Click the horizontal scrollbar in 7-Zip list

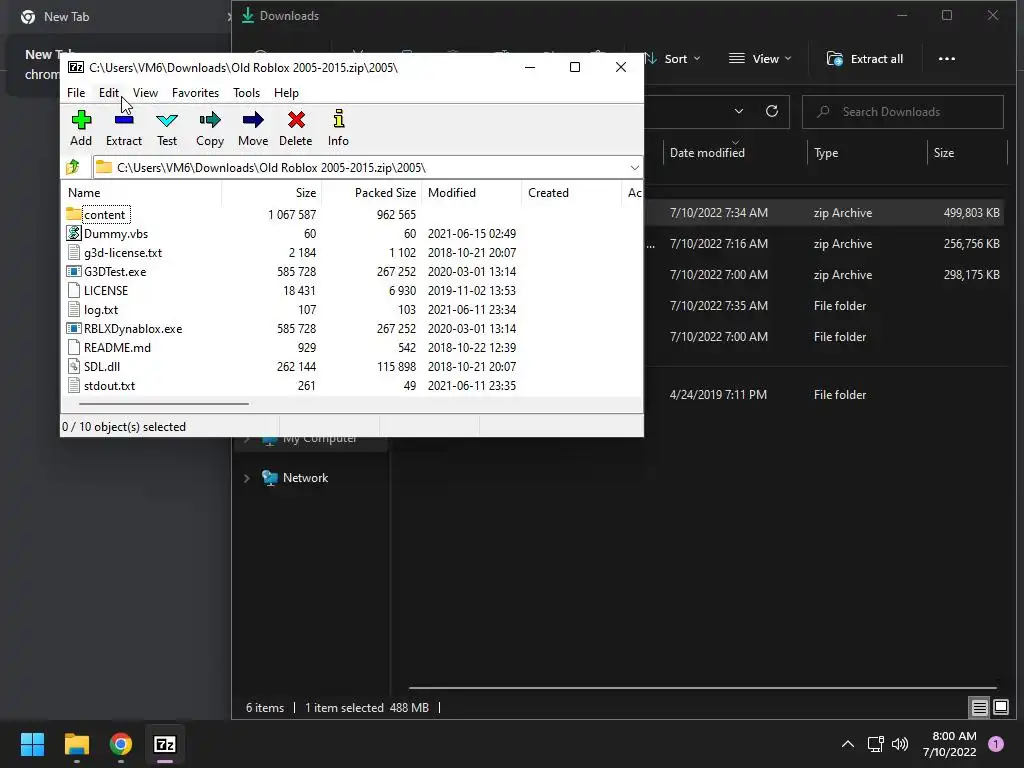pyautogui.click(x=164, y=404)
